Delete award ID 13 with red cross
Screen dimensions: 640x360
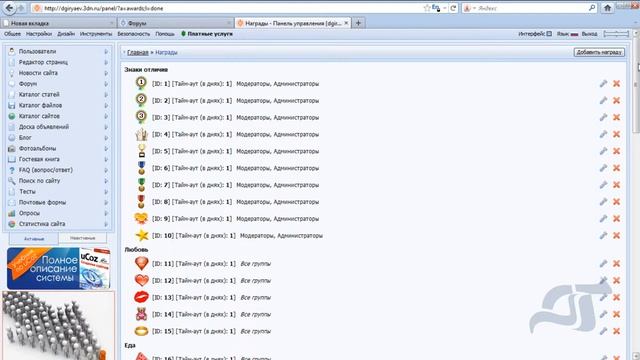pos(616,297)
